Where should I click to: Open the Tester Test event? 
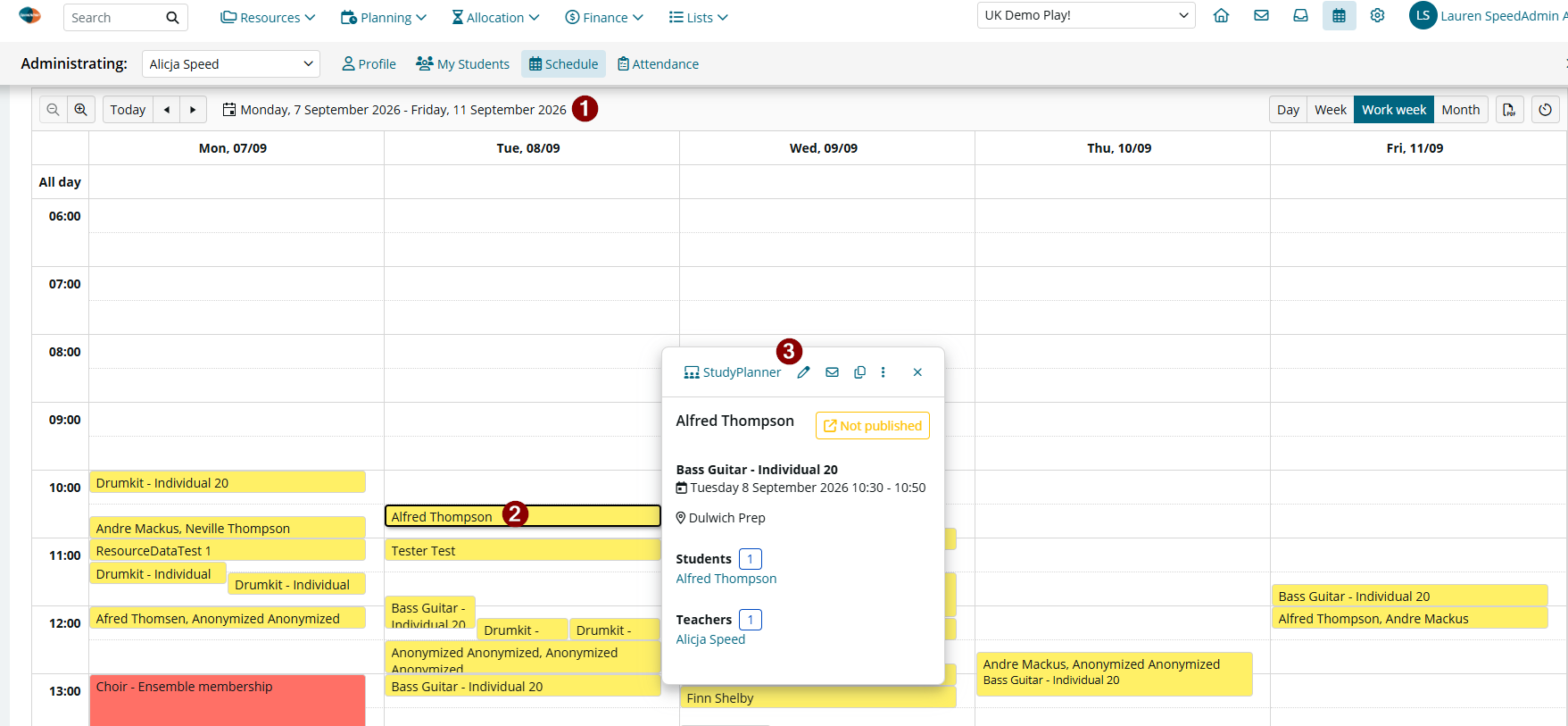pos(522,550)
